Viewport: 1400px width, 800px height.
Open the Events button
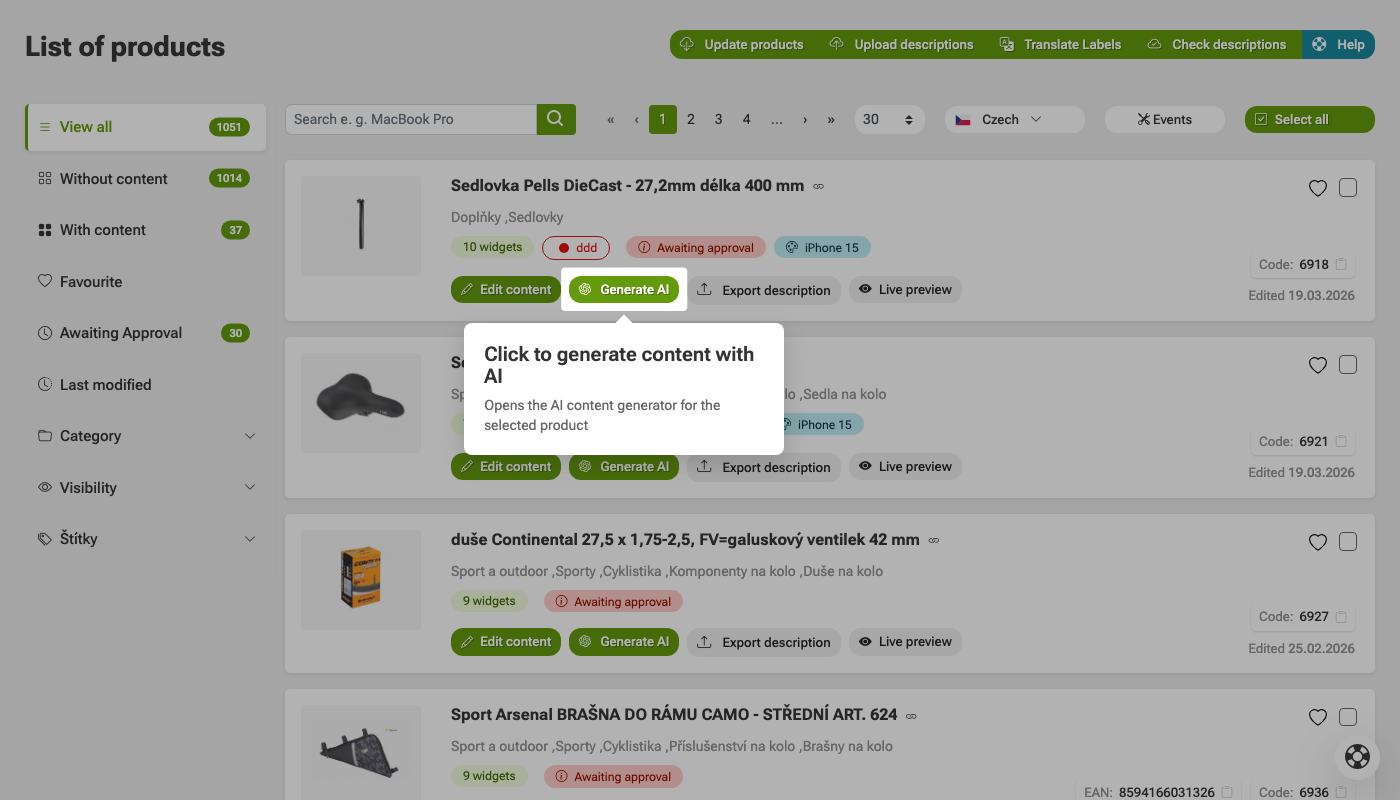click(1165, 119)
